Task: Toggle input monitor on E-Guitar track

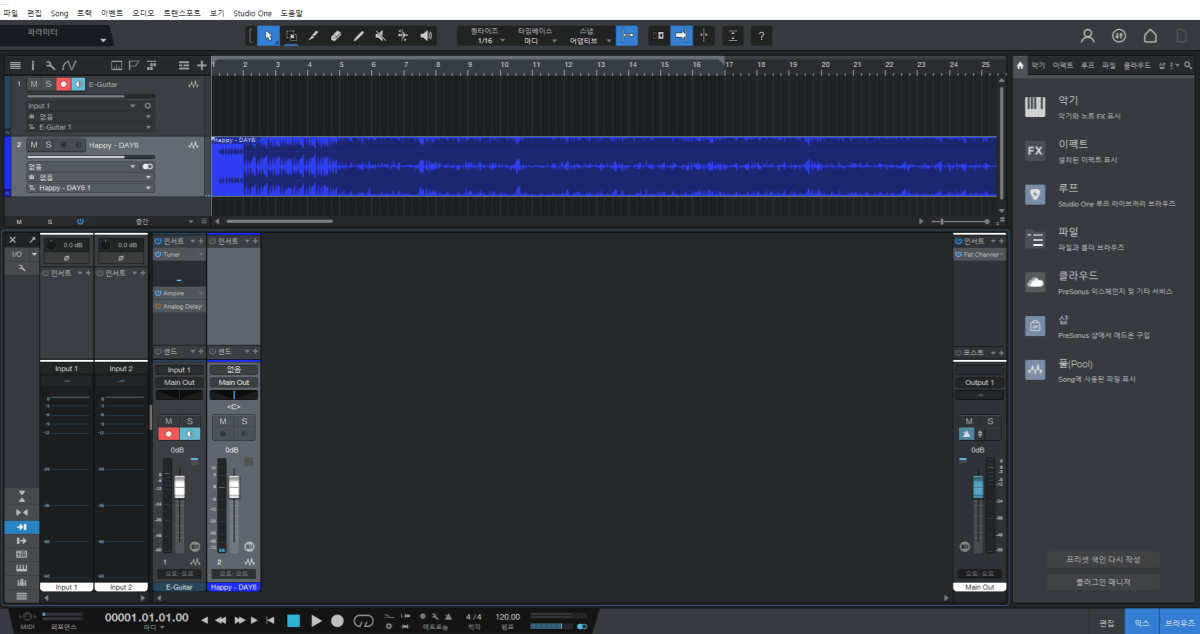Action: click(x=78, y=84)
